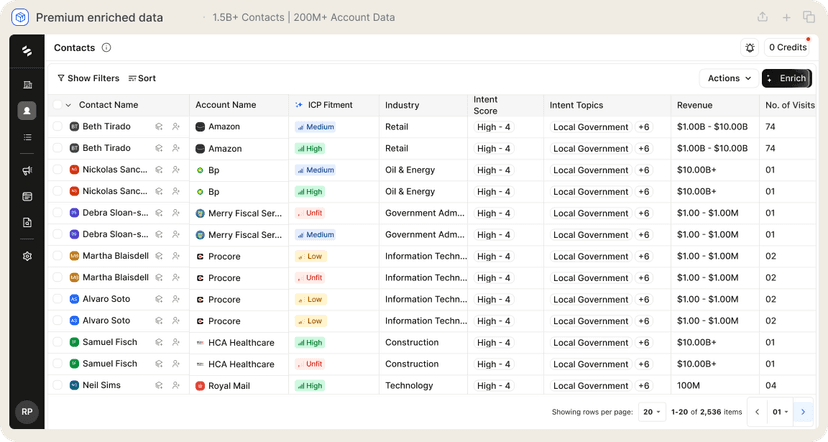This screenshot has height=442, width=828.
Task: Open the Actions dropdown
Action: tap(729, 78)
